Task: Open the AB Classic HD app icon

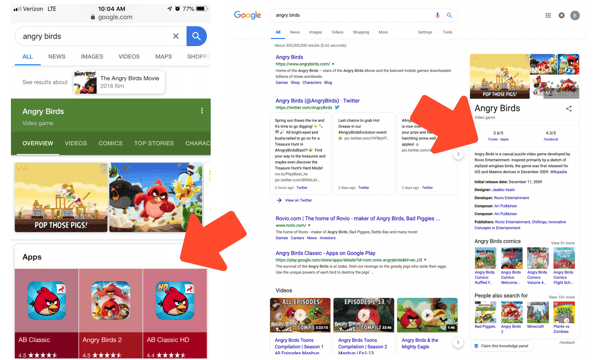Action: (175, 301)
